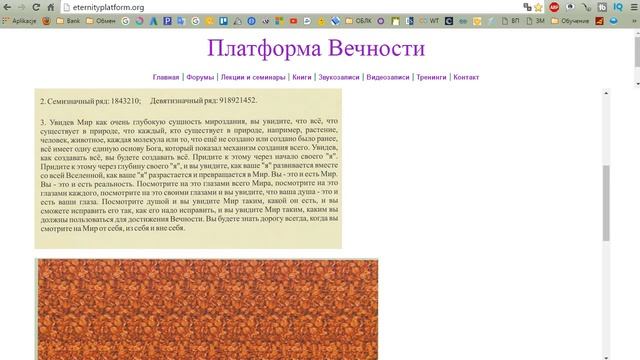640x360 pixels.
Task: Click the content frame scroll up arrow
Action: click(x=606, y=93)
